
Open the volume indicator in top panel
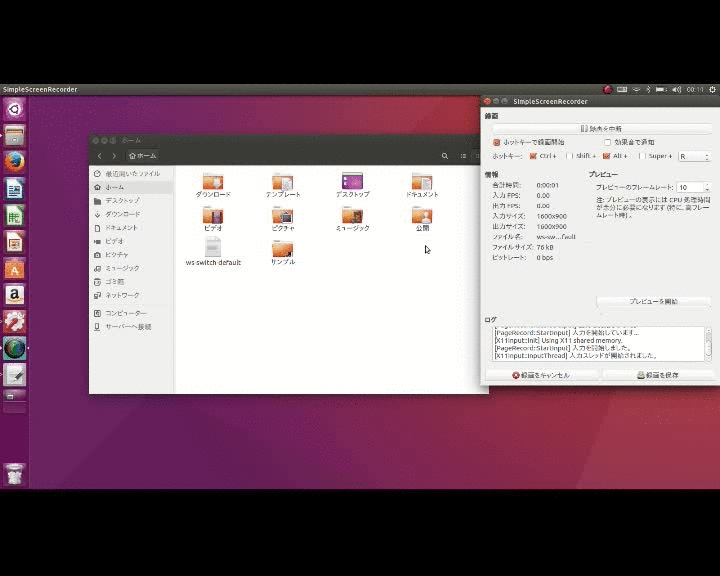(676, 90)
